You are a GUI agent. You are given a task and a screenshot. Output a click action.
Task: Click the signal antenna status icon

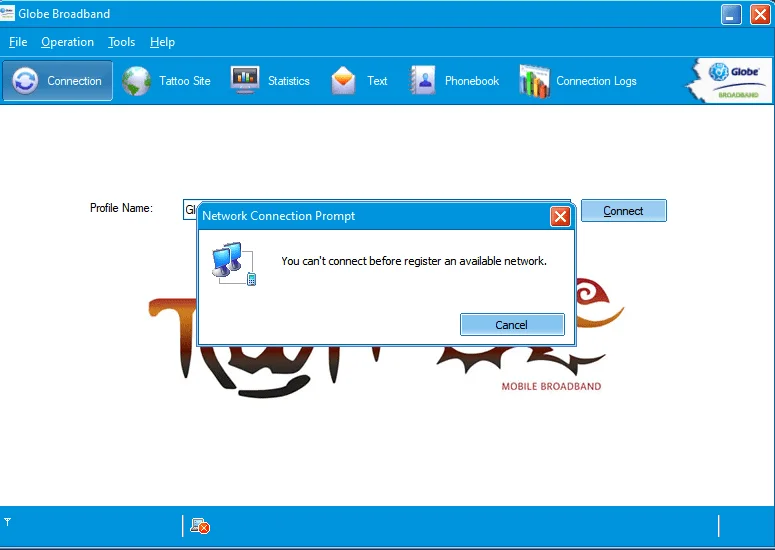coord(7,522)
